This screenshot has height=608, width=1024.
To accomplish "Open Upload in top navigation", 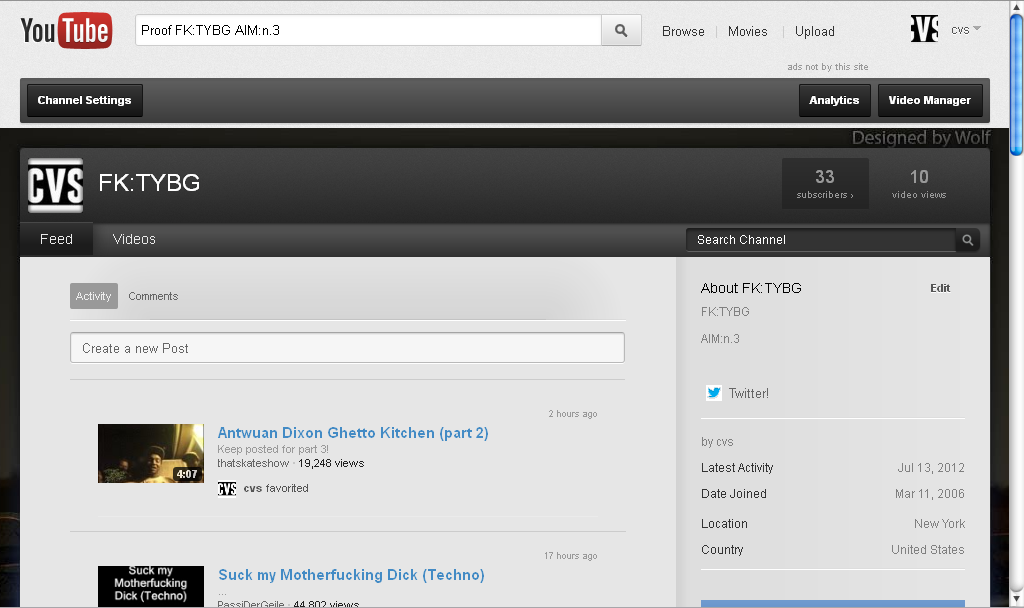I will 814,31.
